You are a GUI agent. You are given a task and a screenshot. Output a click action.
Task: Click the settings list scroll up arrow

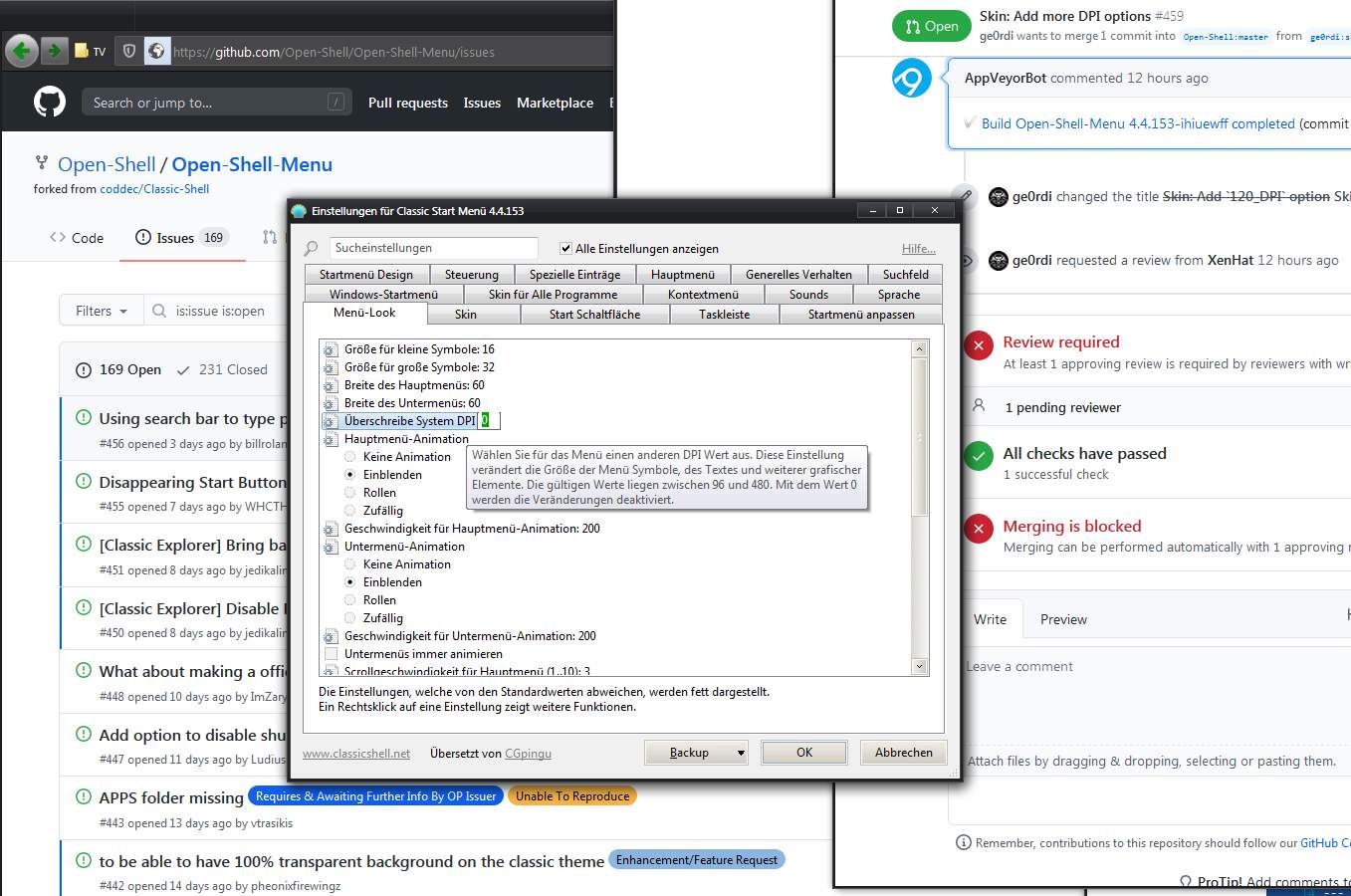920,348
